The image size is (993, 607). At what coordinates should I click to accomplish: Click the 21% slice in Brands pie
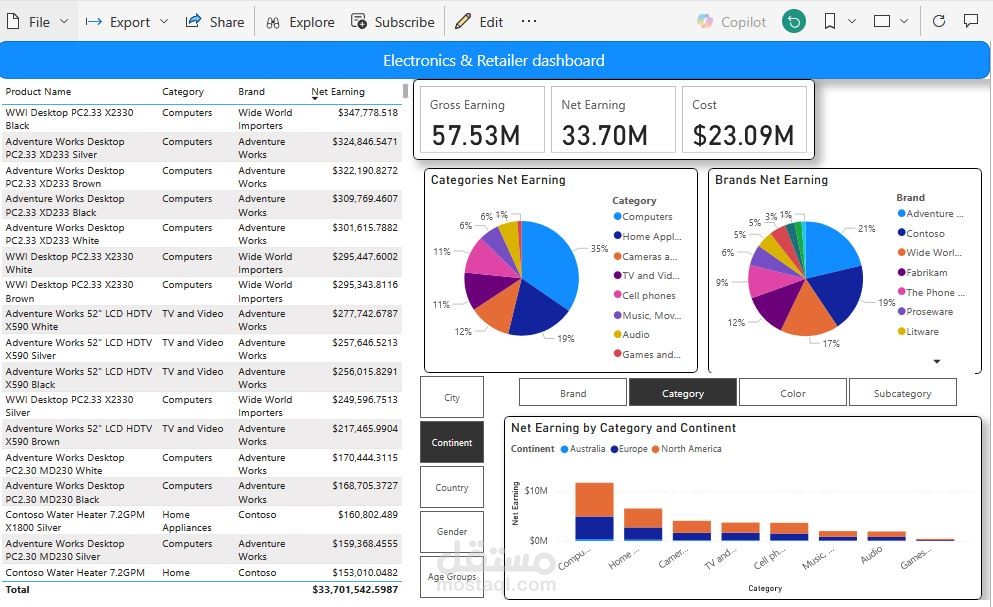(x=830, y=248)
